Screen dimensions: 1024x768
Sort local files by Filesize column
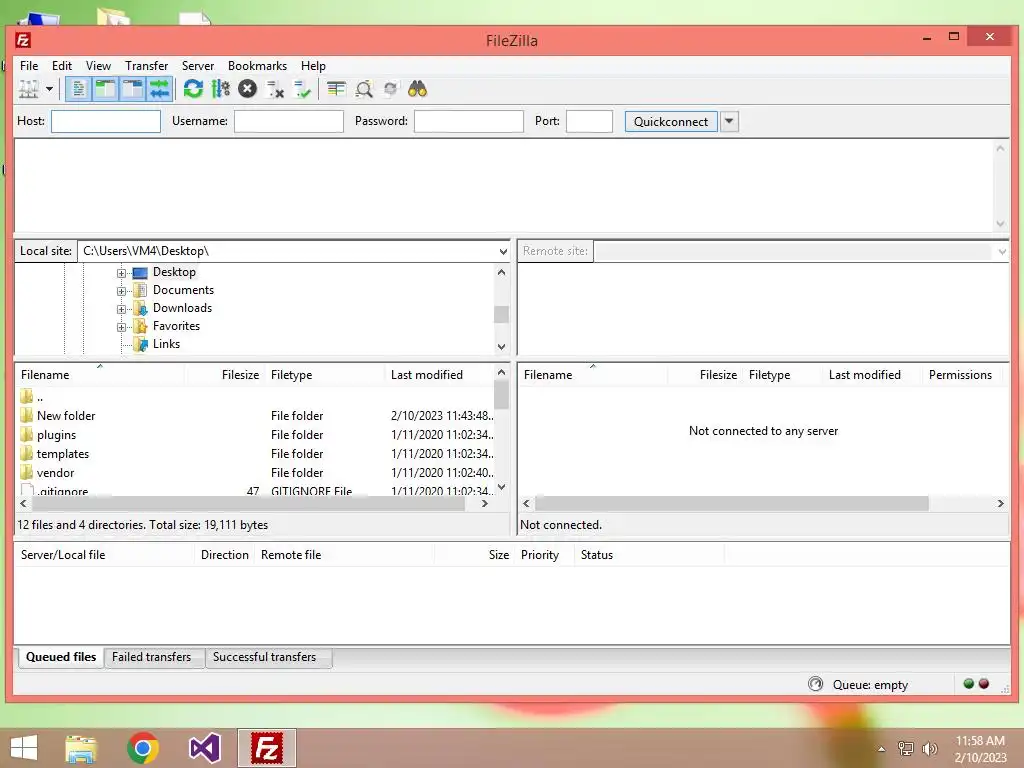click(226, 375)
